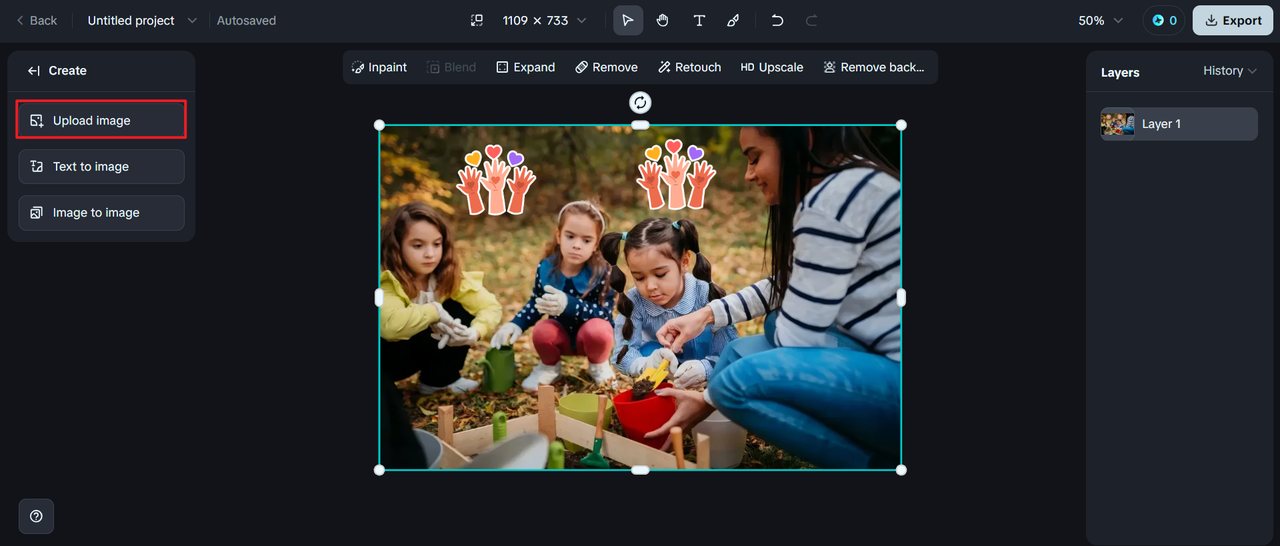Select the brush drawing tool
1280x546 pixels.
click(733, 20)
